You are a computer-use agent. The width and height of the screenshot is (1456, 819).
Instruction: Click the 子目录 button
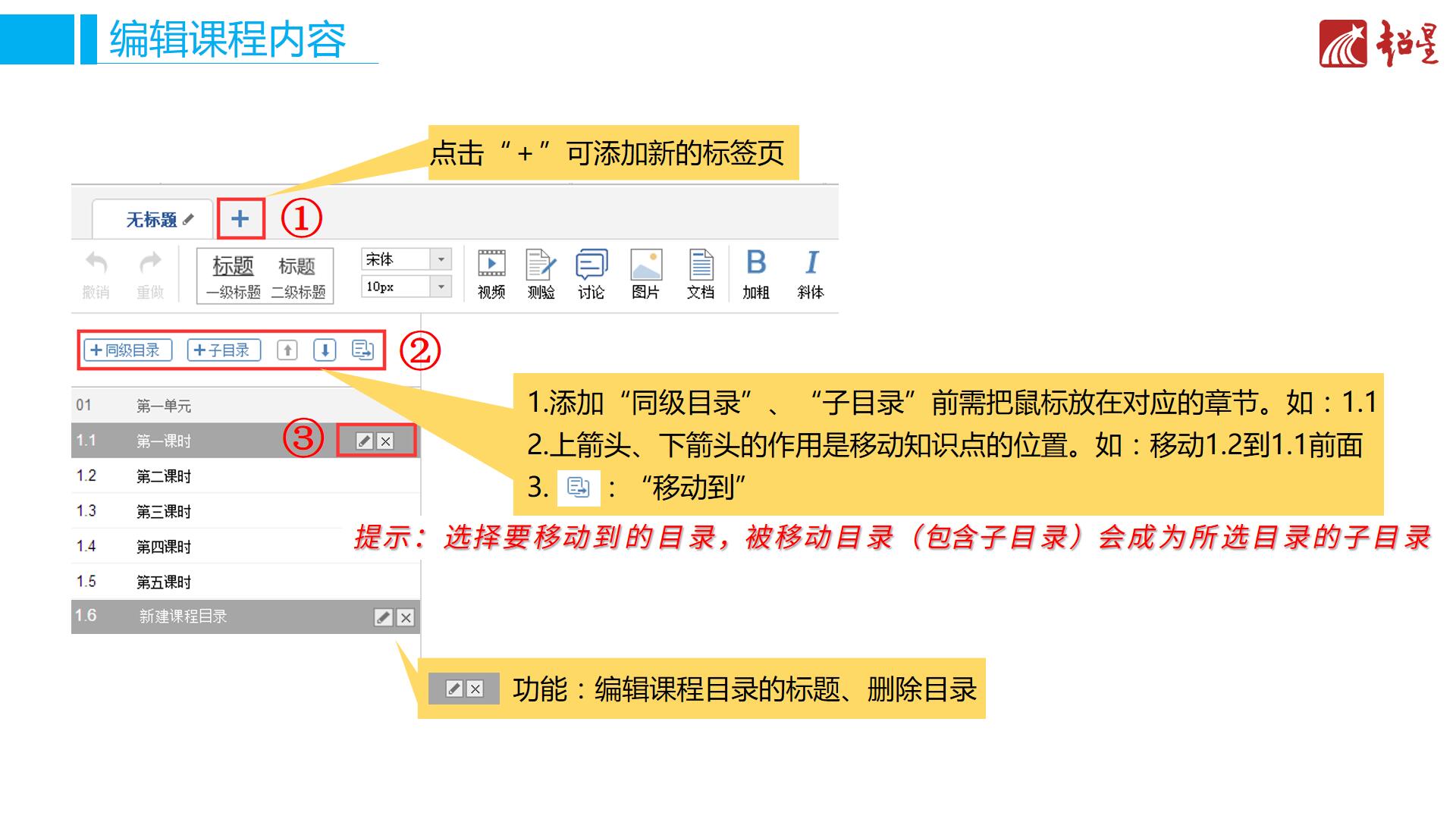click(224, 350)
